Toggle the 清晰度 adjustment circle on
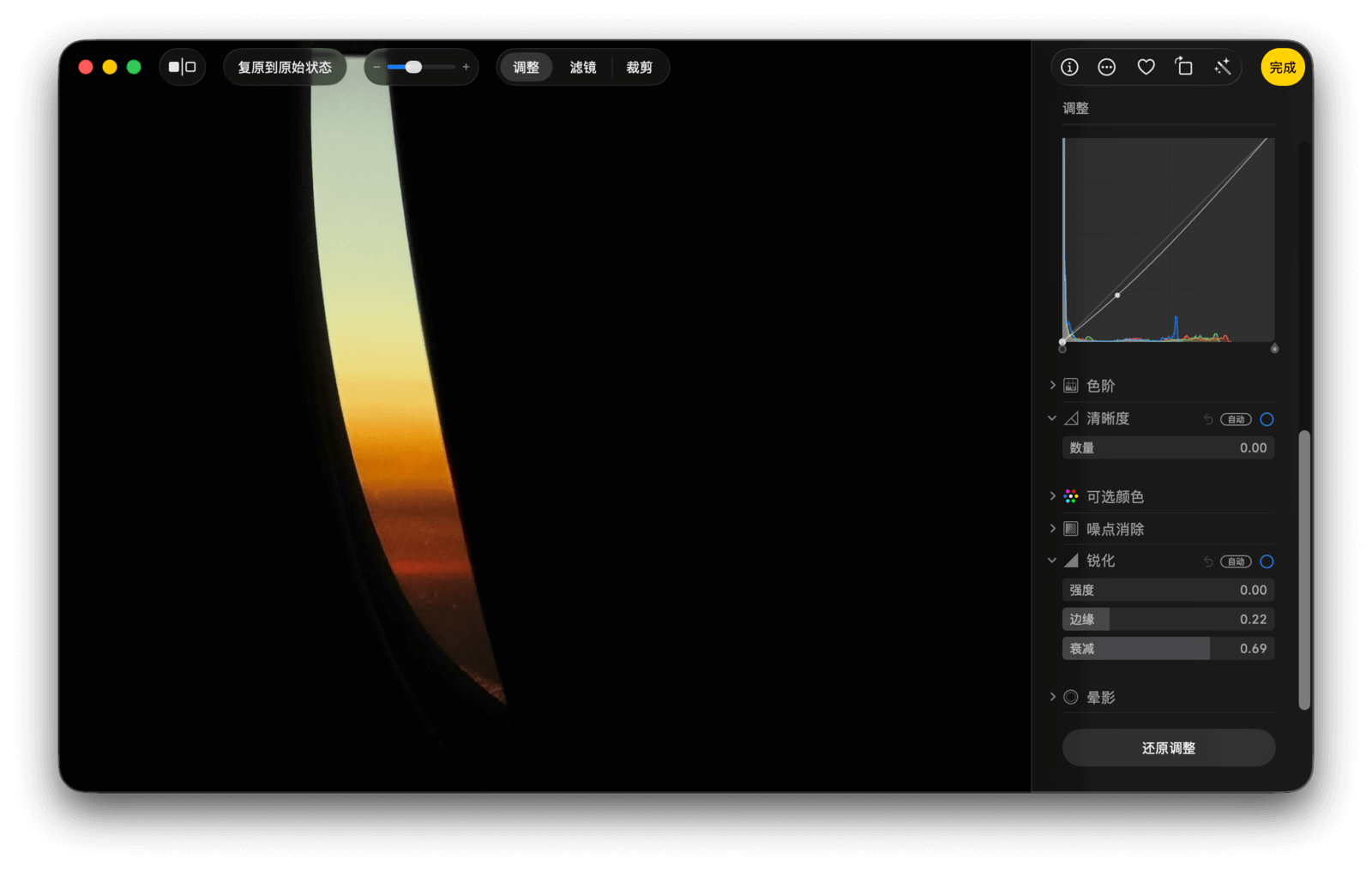 tap(1267, 419)
